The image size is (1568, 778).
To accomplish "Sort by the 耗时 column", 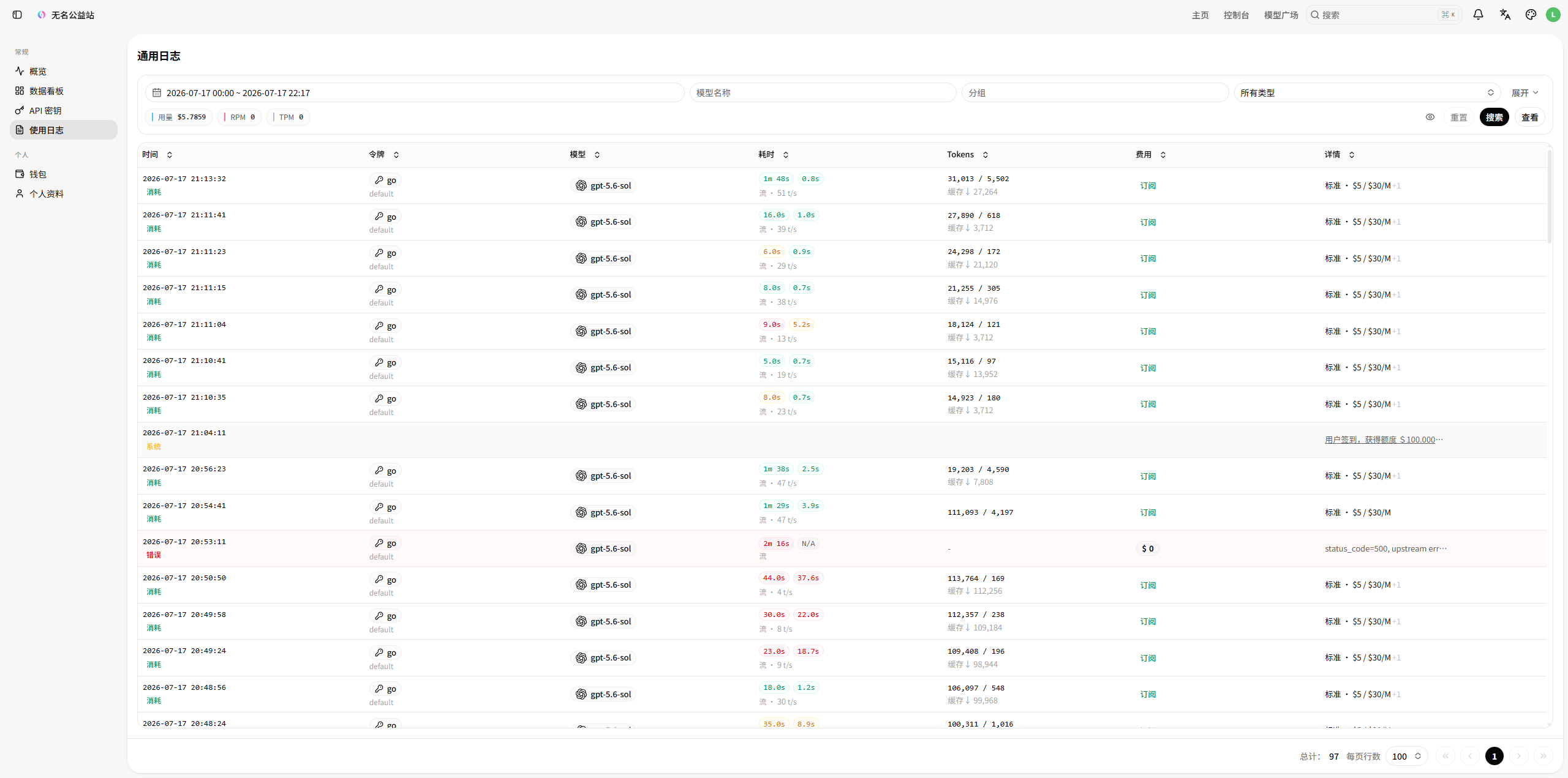I will [774, 154].
